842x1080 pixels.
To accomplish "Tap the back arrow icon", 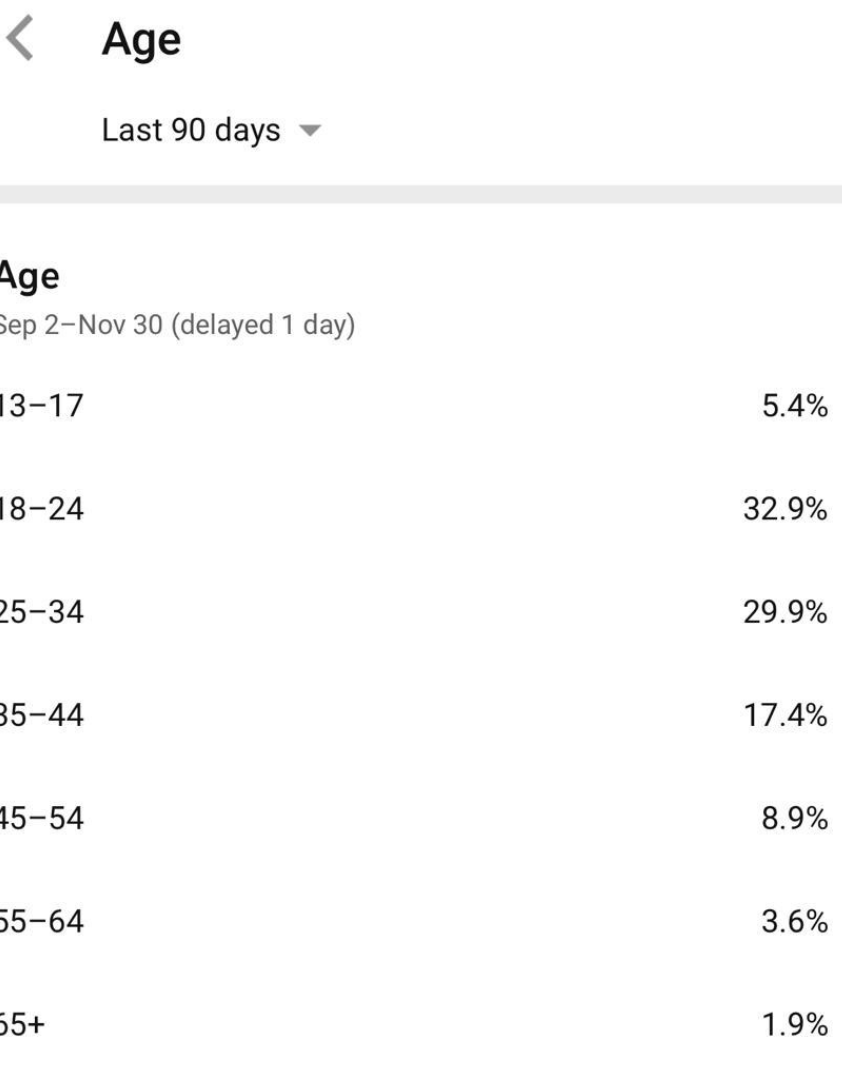I will 22,42.
